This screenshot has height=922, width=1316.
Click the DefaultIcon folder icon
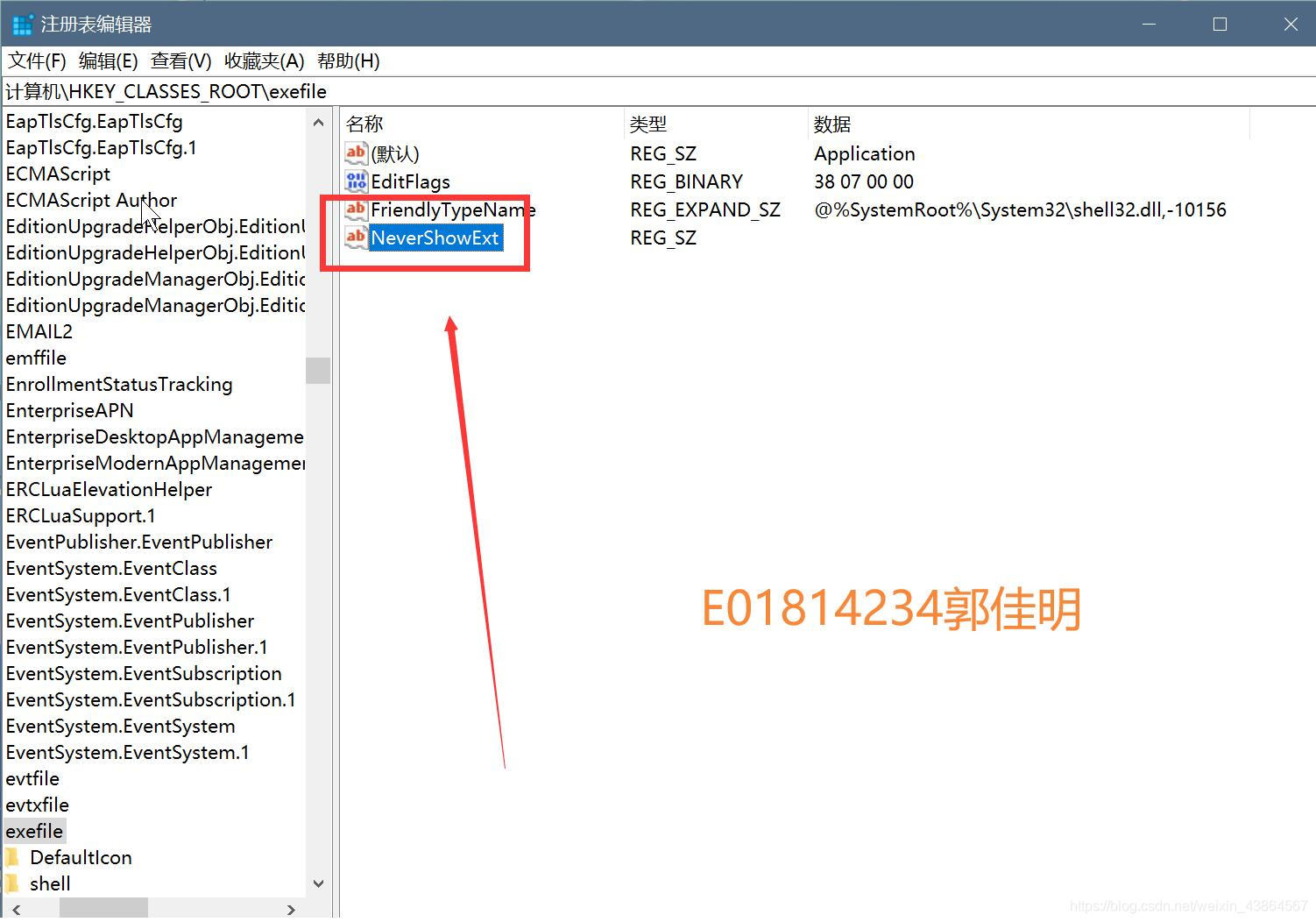pyautogui.click(x=12, y=857)
